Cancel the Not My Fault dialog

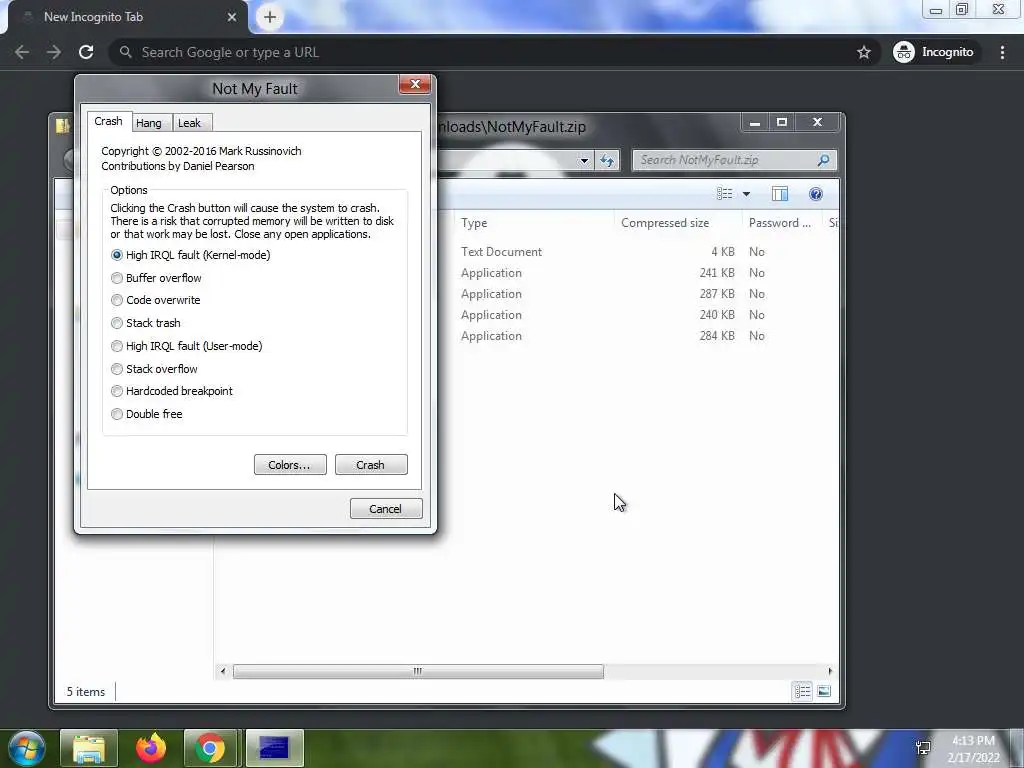point(386,509)
